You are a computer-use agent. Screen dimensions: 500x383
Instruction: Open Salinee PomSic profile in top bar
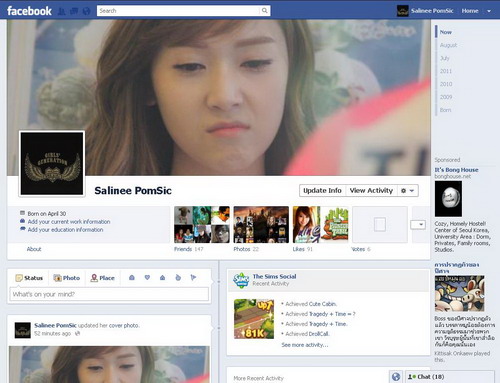(425, 11)
